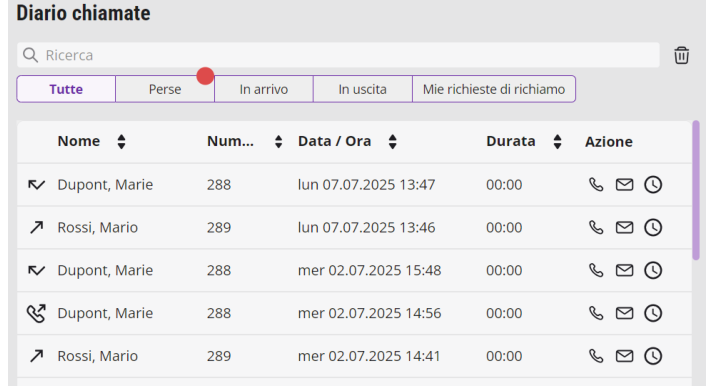Image resolution: width=717 pixels, height=386 pixels.
Task: Open Mie richieste di richiamo tab
Action: tap(494, 89)
